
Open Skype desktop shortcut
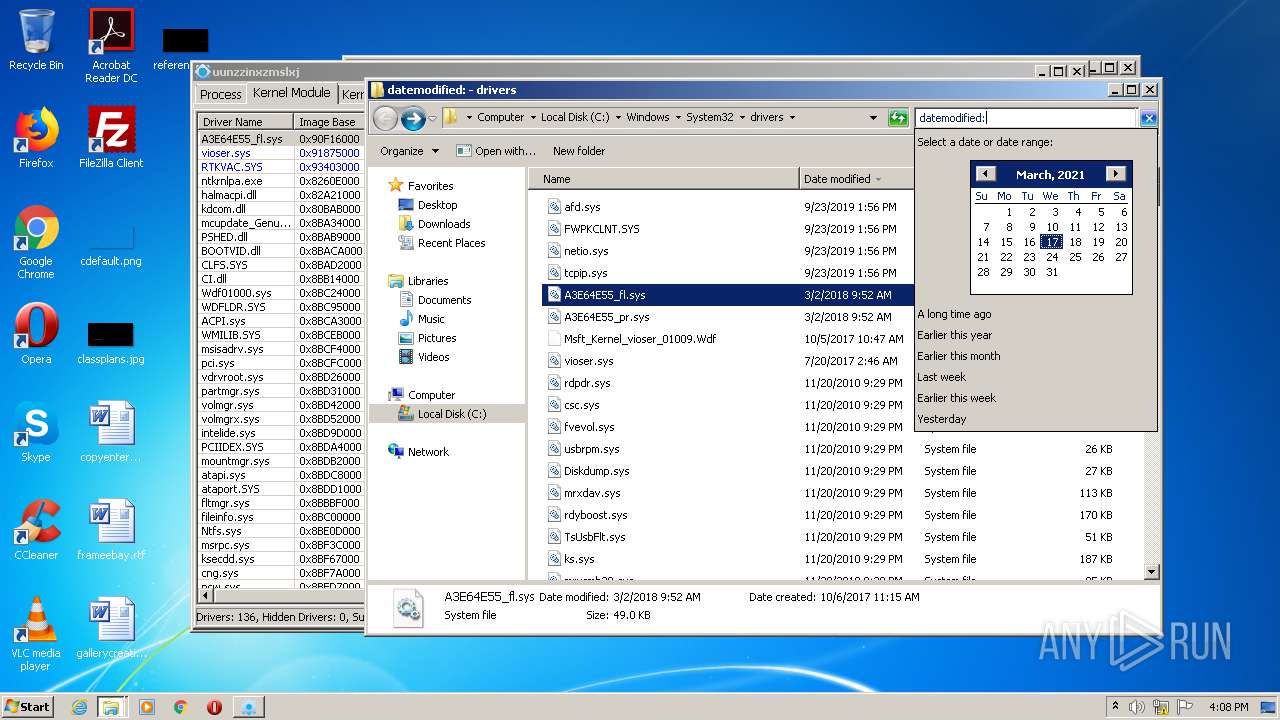point(36,432)
